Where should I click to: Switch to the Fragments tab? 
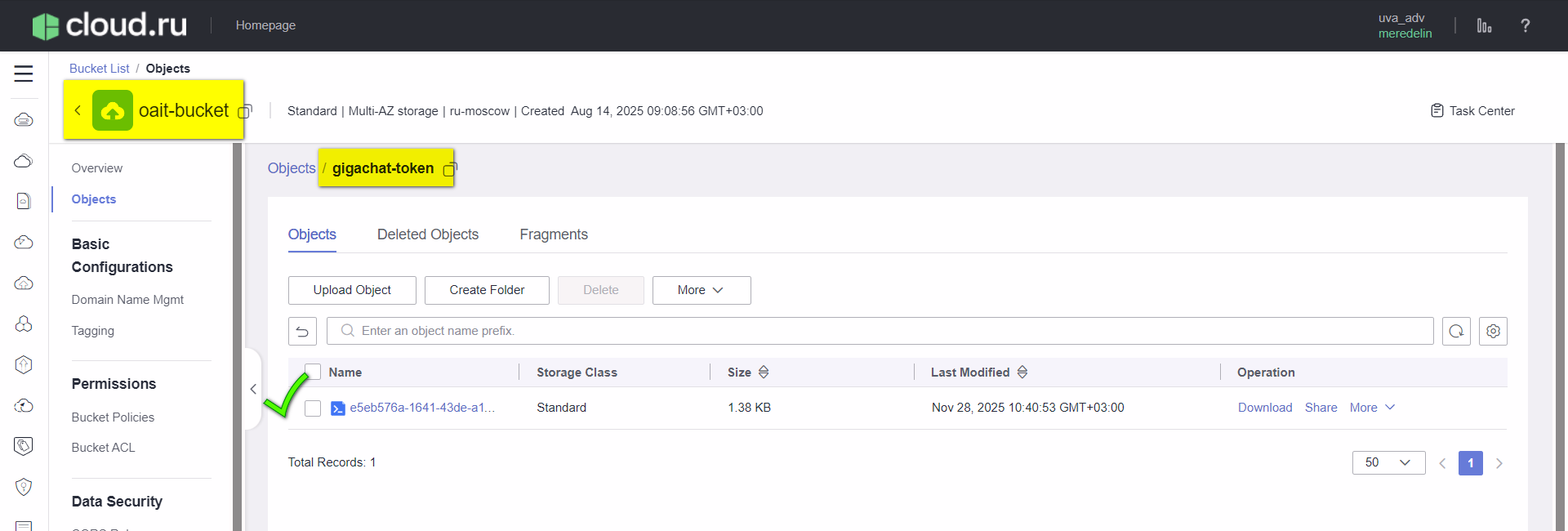click(554, 234)
